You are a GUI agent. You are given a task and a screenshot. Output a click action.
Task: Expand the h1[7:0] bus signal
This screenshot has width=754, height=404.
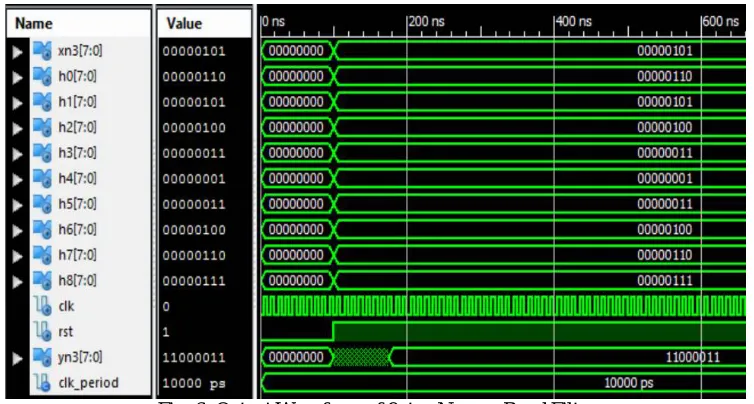click(17, 102)
